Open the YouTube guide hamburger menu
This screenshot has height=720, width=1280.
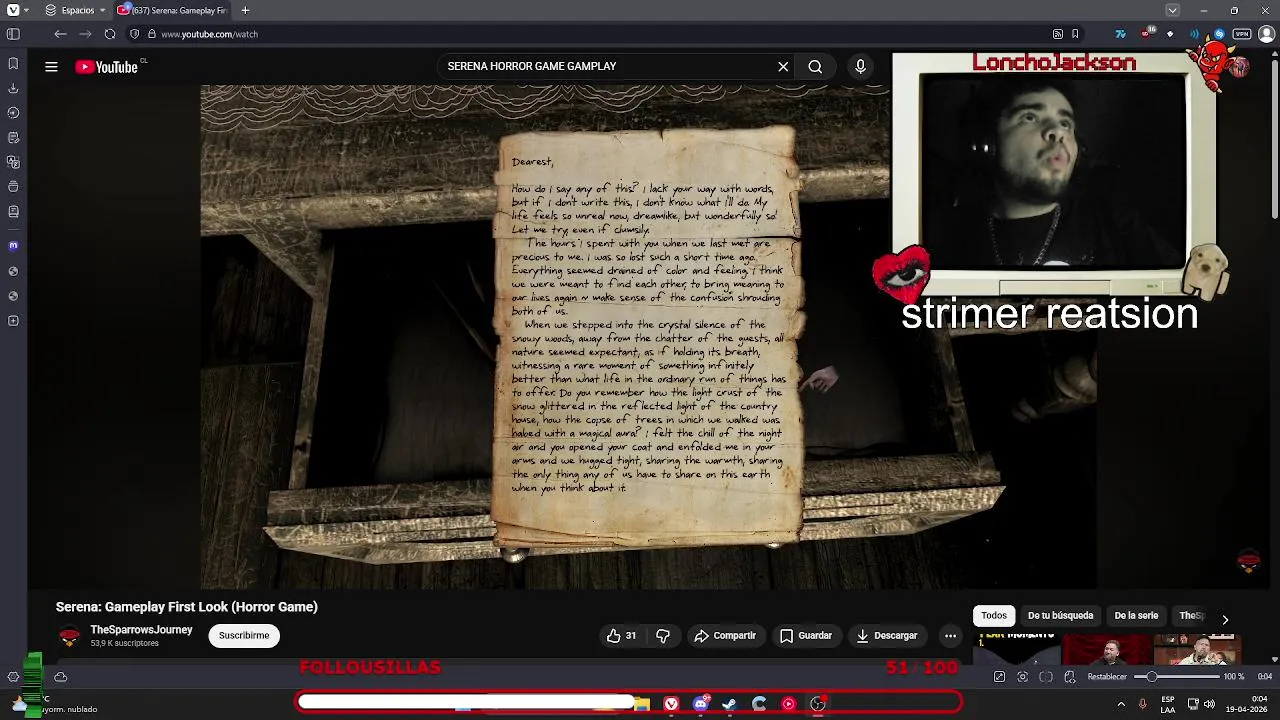pyautogui.click(x=51, y=67)
